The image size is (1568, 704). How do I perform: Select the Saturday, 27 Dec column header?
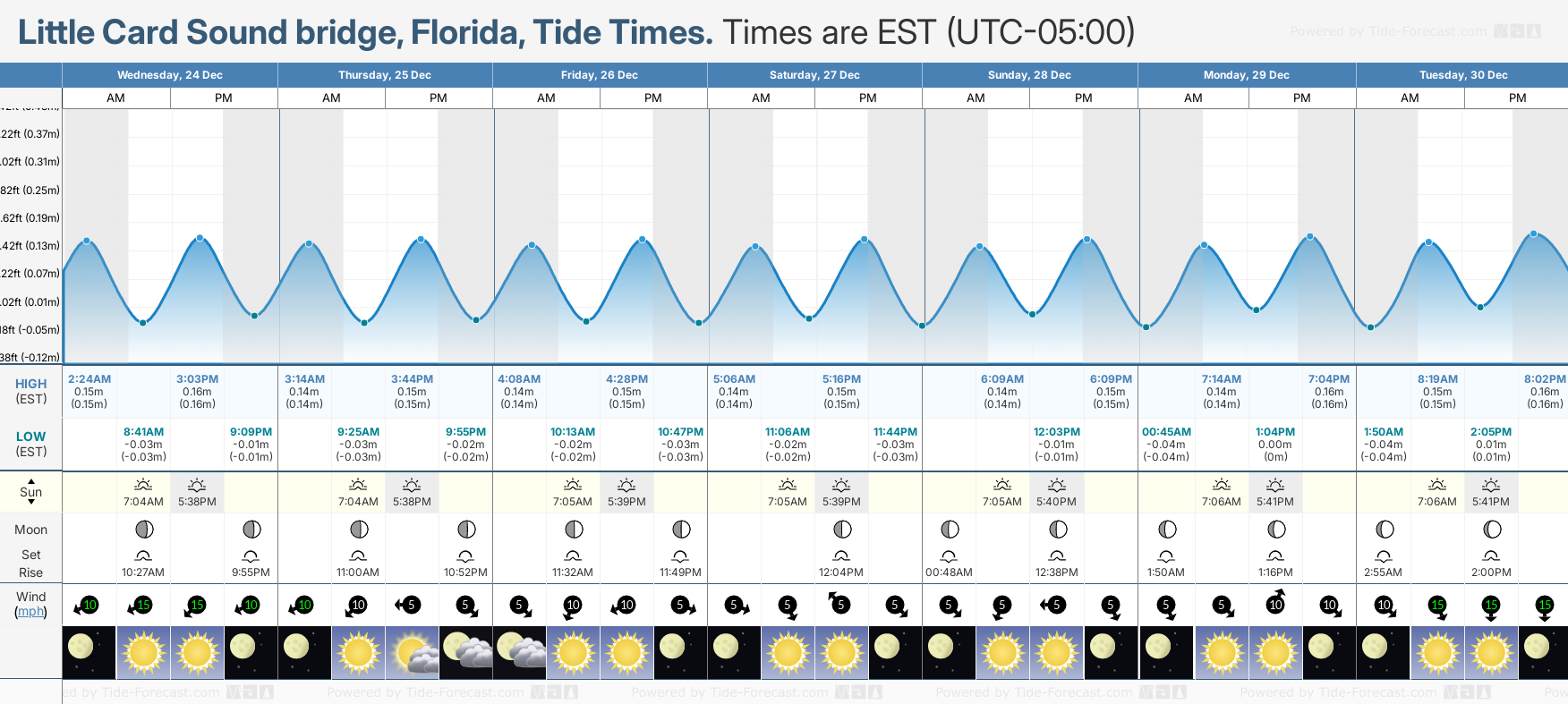pos(814,75)
